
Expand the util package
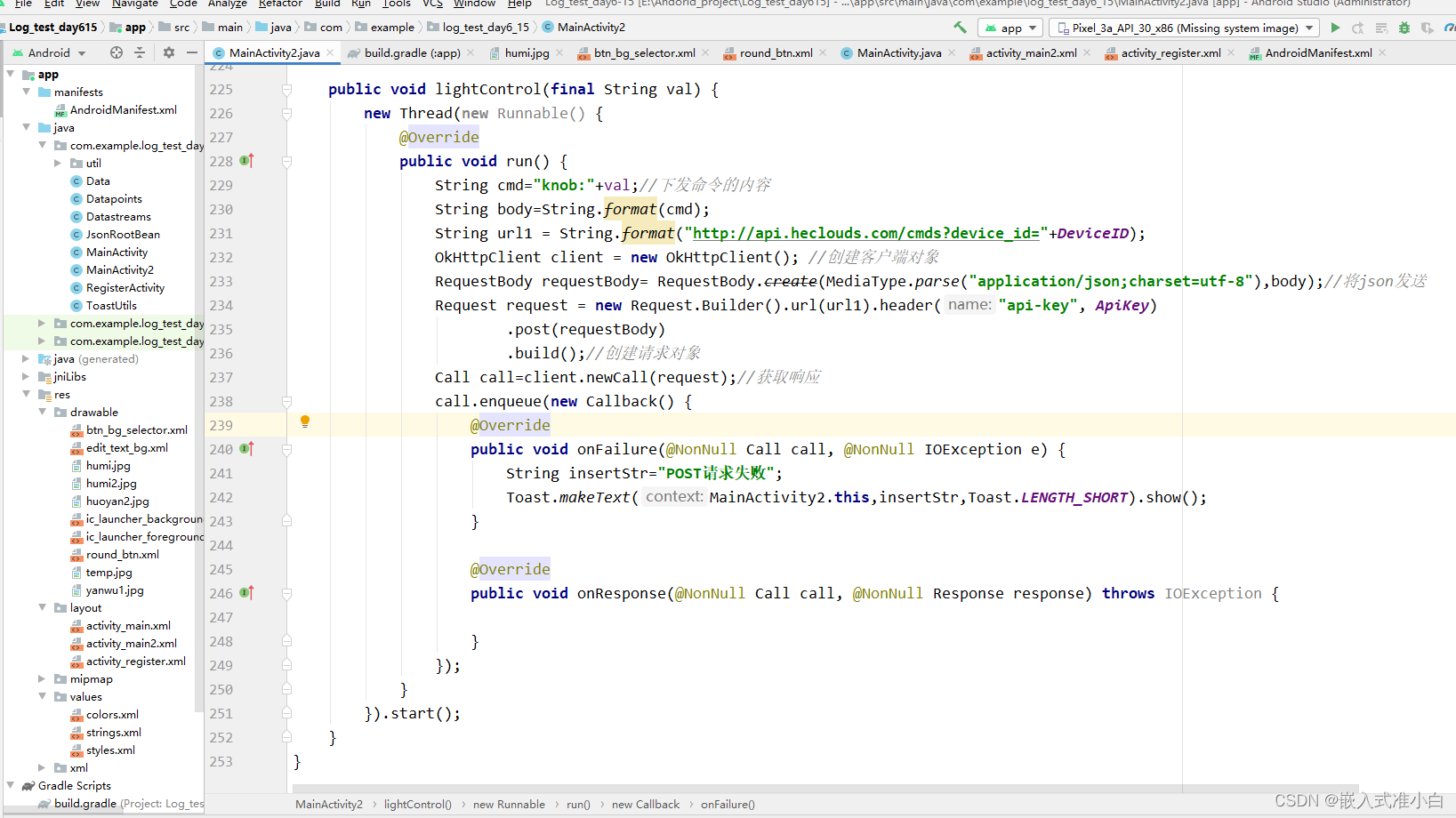click(x=58, y=163)
